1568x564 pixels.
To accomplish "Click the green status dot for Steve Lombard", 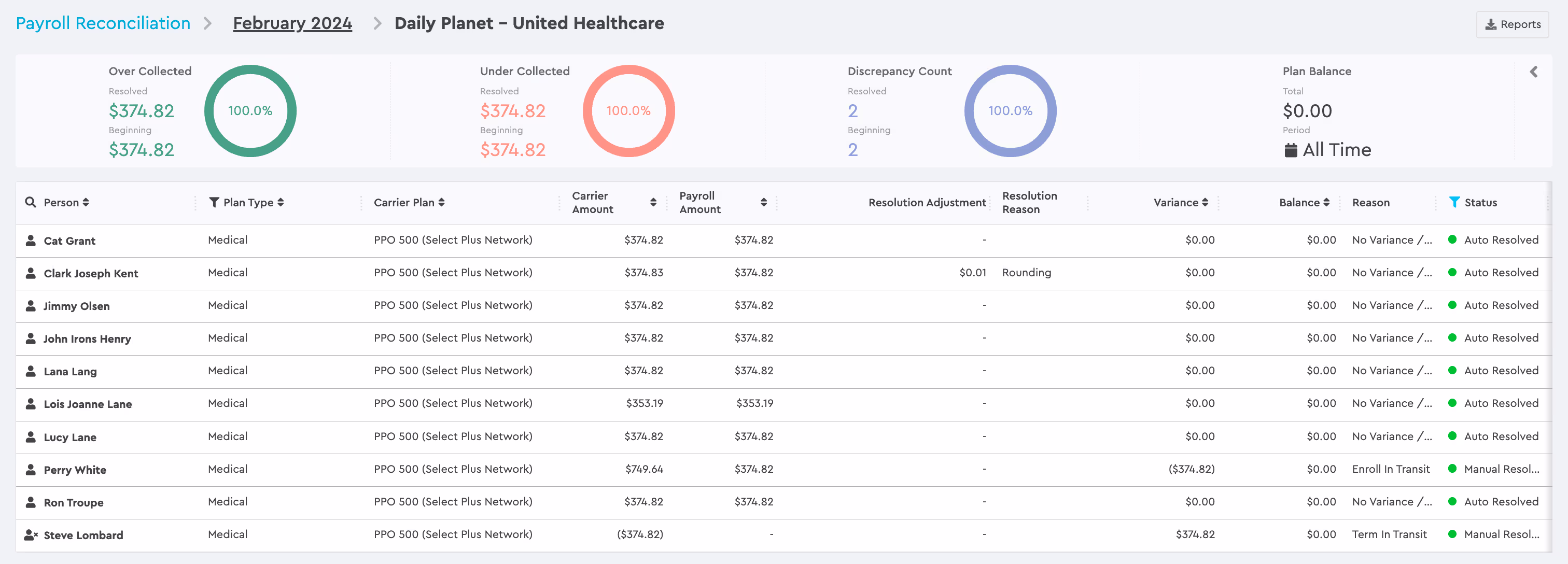I will (1452, 534).
